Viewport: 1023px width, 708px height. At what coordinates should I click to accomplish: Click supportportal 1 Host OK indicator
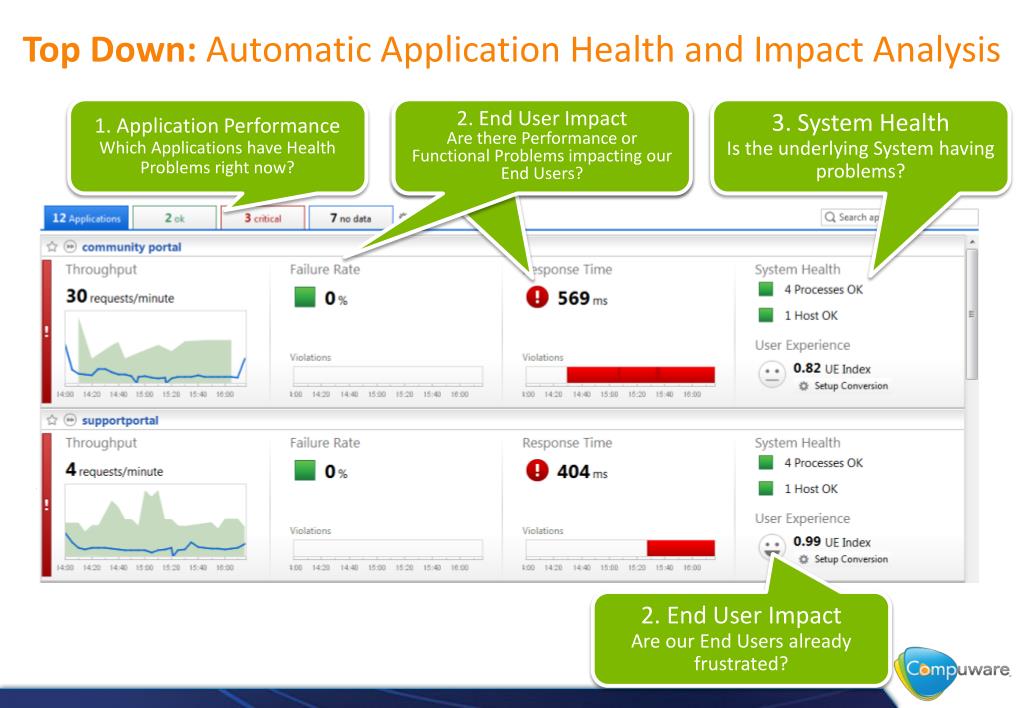pos(766,488)
